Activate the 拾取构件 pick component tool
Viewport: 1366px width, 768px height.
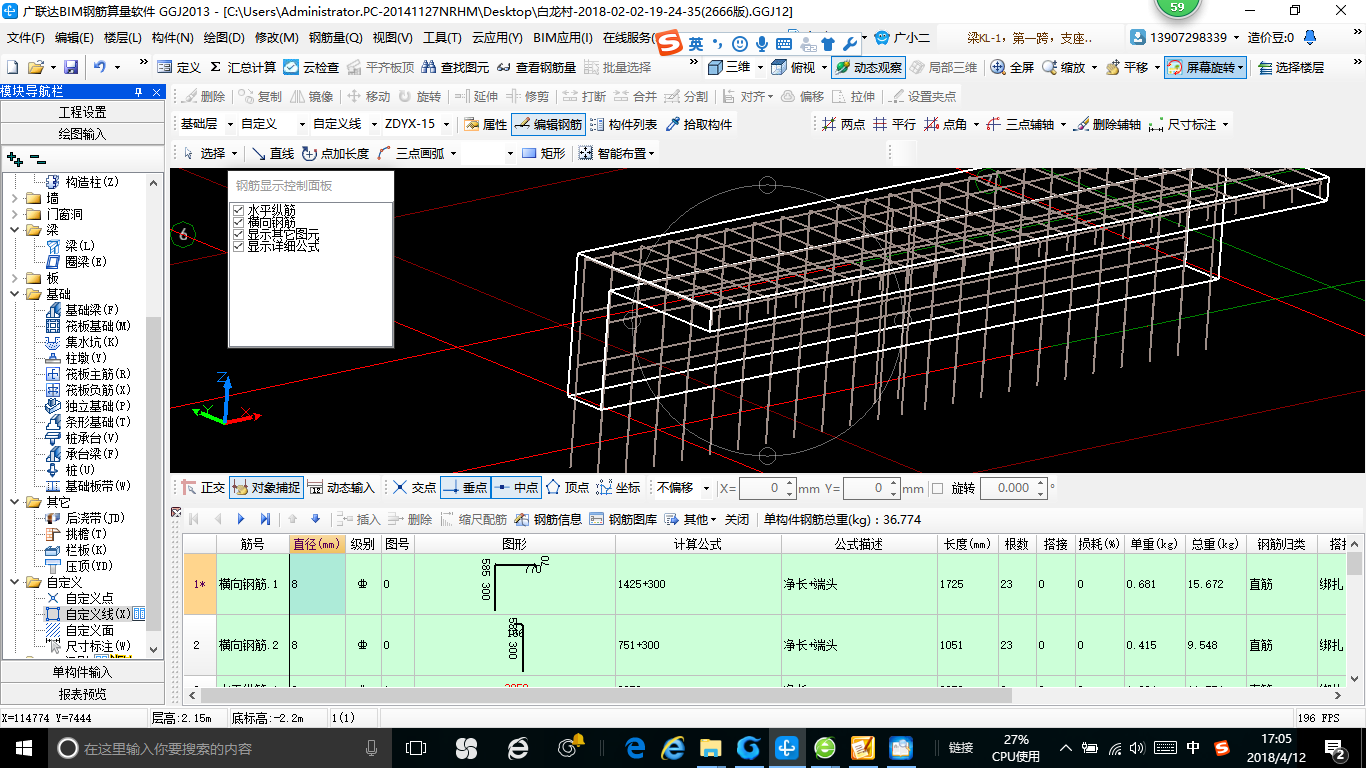698,124
